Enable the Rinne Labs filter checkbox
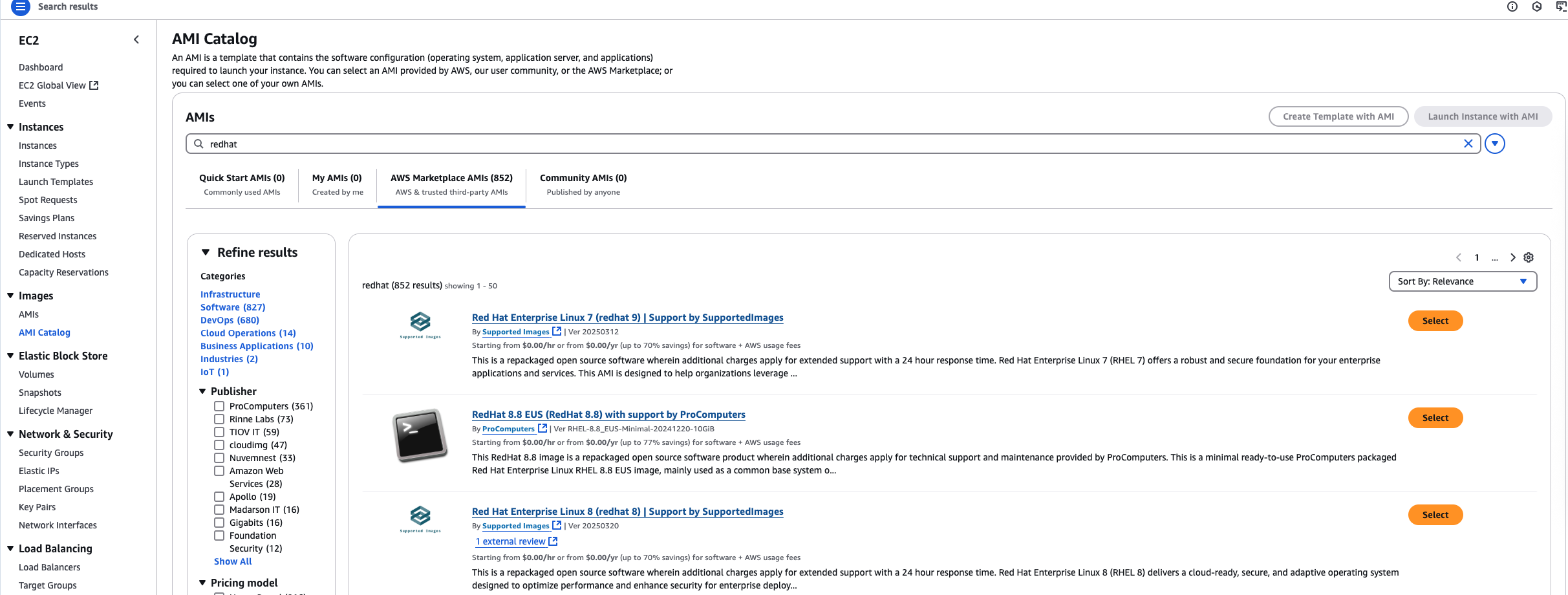The image size is (1568, 595). (x=219, y=419)
